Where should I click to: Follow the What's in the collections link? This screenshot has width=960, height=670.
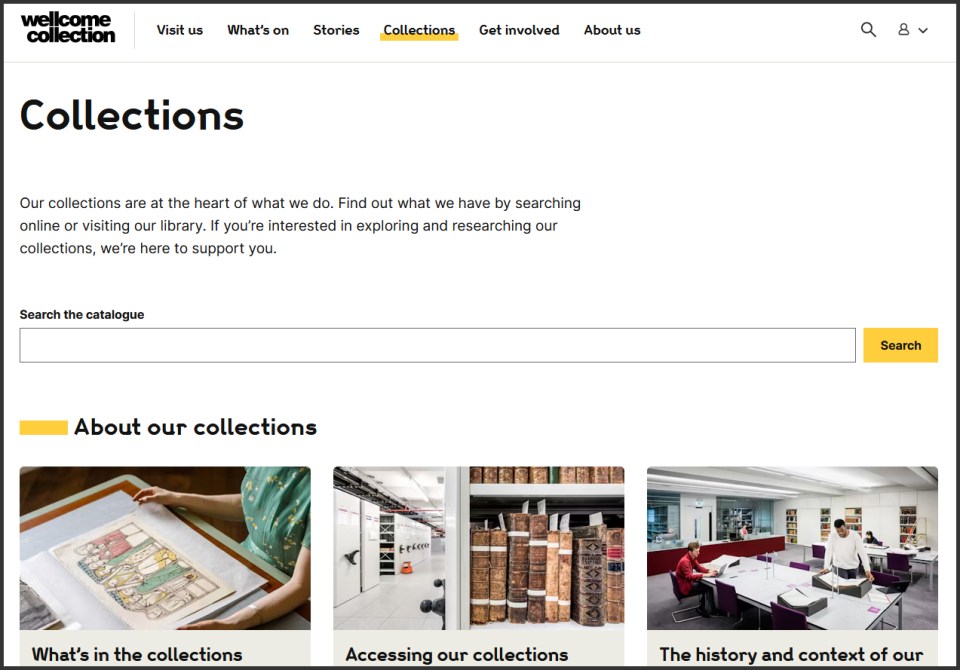point(137,654)
